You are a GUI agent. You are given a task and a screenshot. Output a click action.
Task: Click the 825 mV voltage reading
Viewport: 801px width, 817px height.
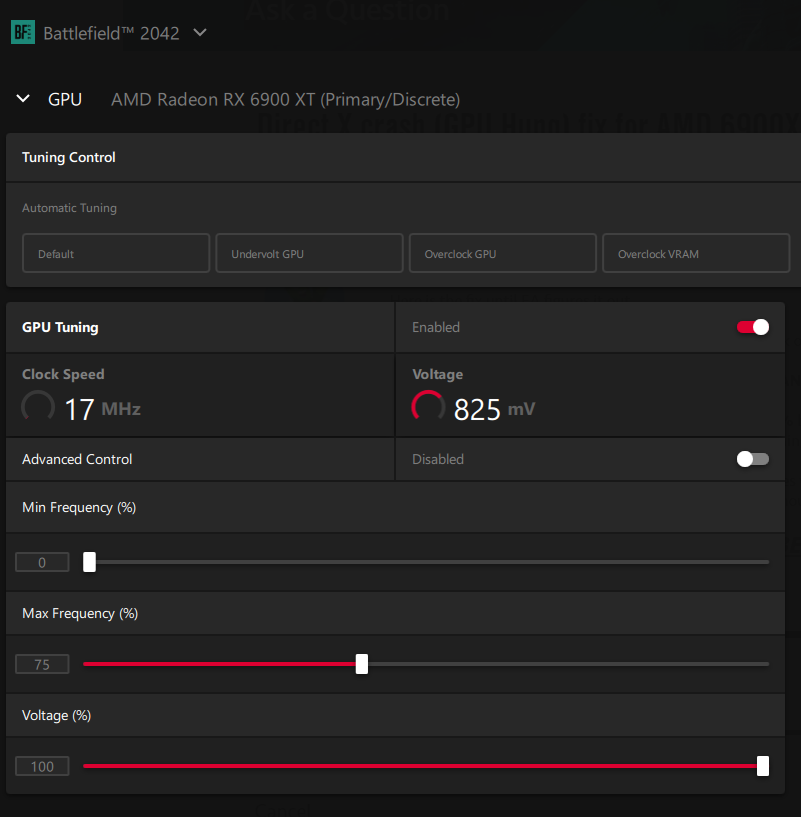point(495,409)
